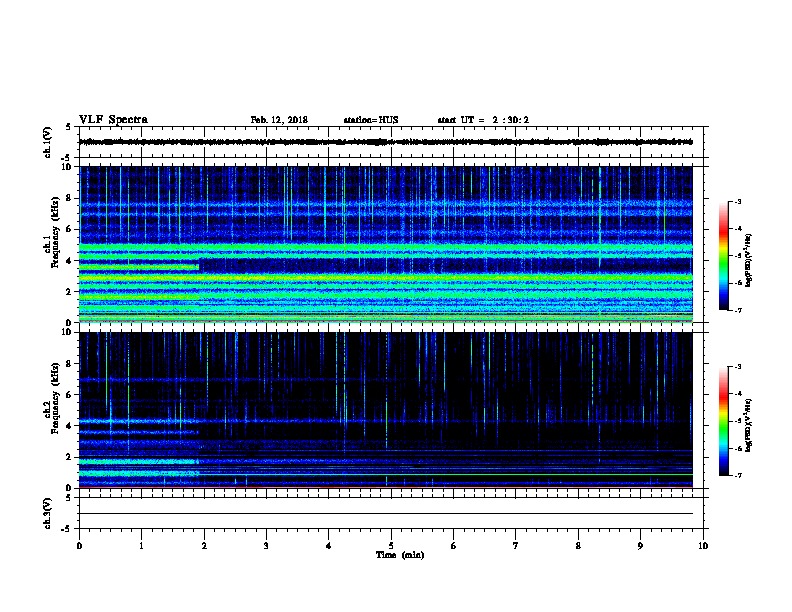Click the ch.1 spectrogram color bar
The image size is (792, 612).
coord(724,256)
